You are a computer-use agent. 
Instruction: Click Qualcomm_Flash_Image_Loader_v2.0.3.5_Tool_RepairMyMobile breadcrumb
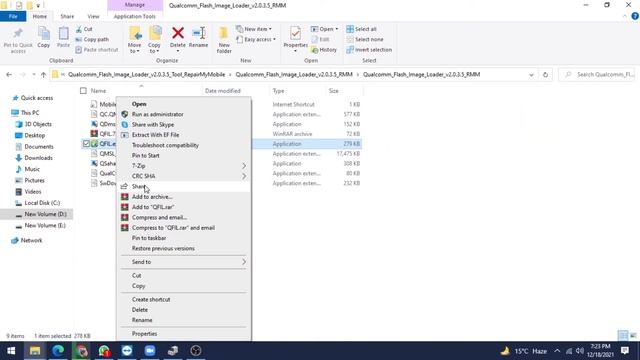(x=147, y=75)
